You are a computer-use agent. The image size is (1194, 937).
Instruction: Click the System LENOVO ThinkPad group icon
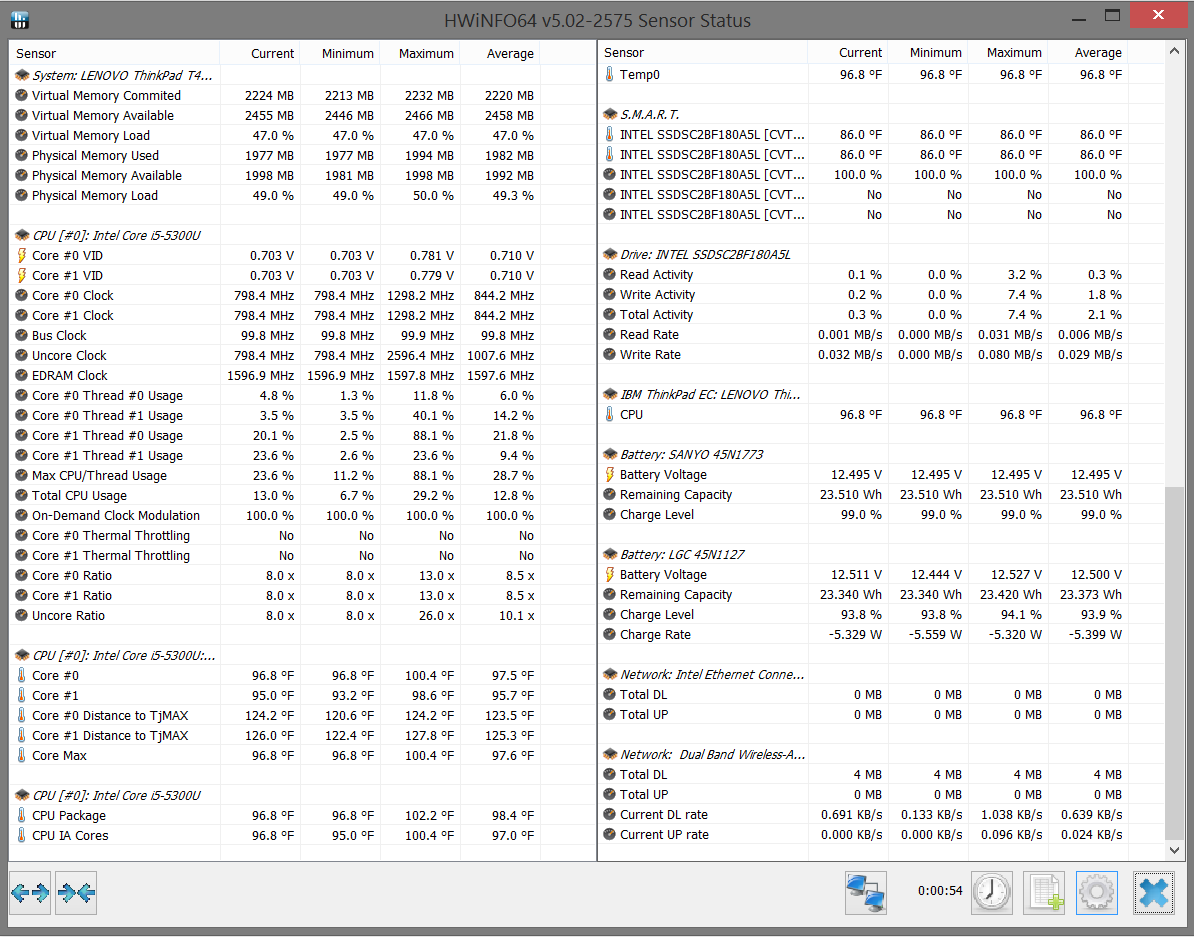click(x=22, y=75)
